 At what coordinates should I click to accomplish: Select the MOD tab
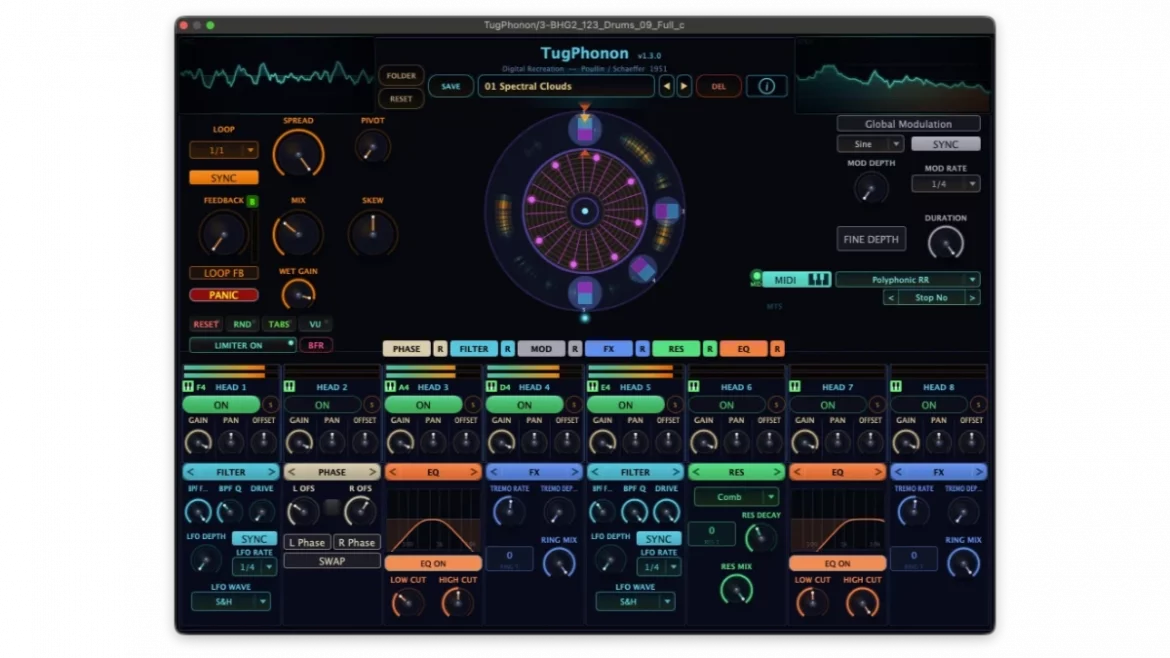541,348
